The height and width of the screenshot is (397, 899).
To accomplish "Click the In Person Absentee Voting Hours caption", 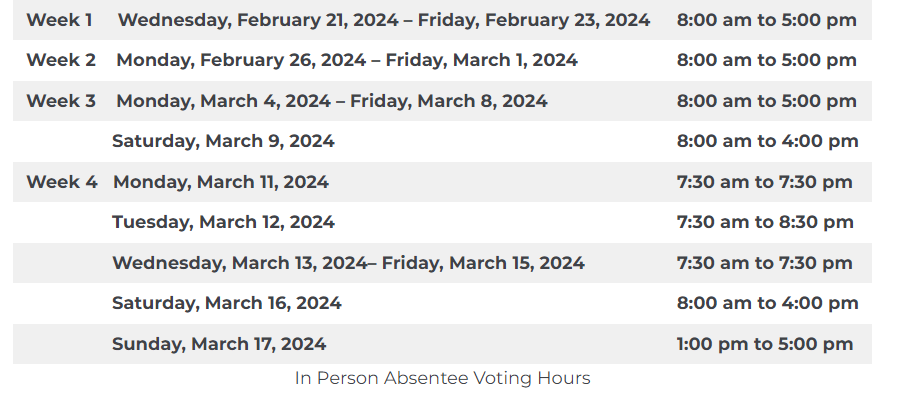I will point(443,379).
